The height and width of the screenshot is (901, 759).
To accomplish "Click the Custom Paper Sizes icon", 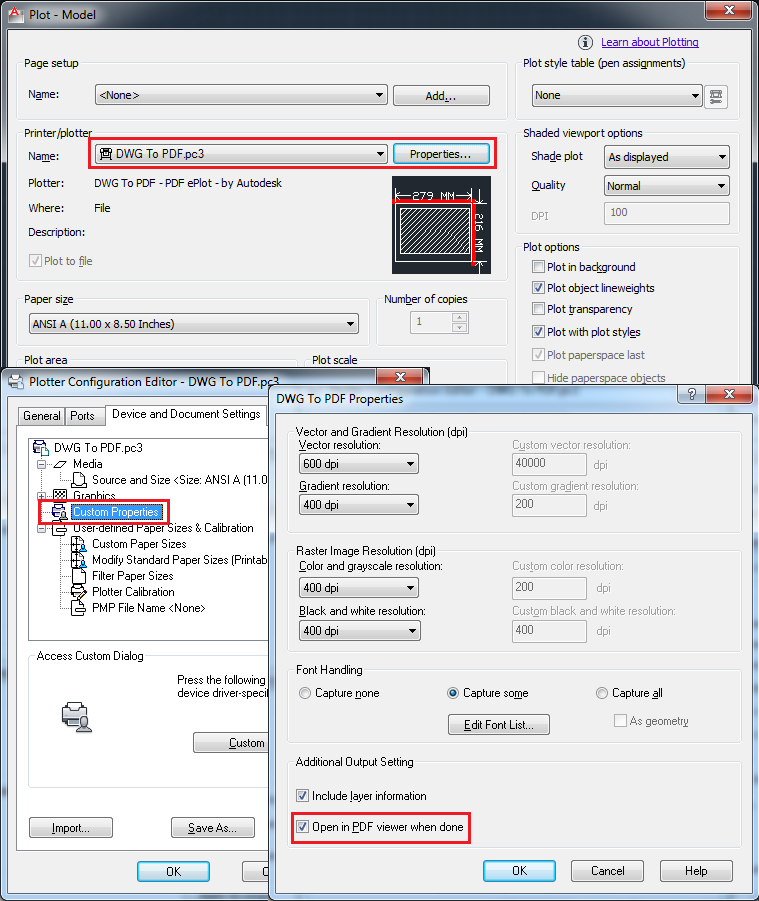I will click(x=79, y=544).
